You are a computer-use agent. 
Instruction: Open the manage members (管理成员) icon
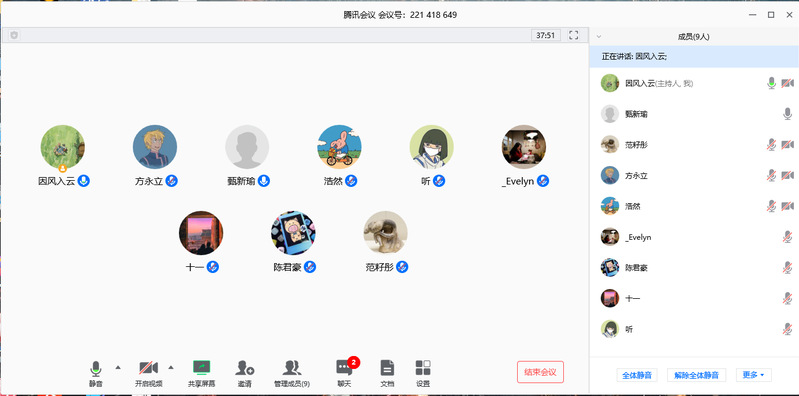point(292,374)
